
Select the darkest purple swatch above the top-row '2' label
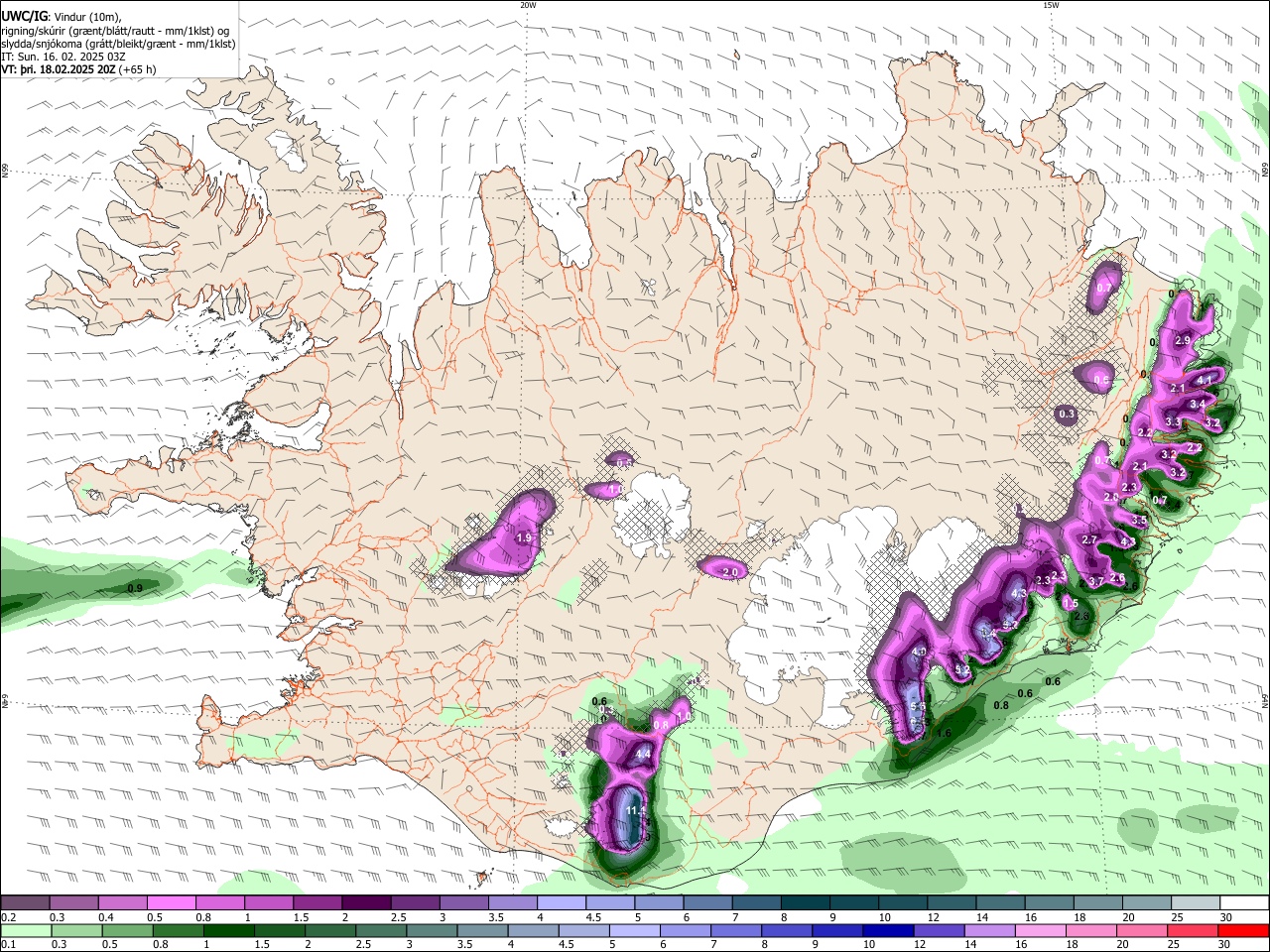[x=365, y=902]
